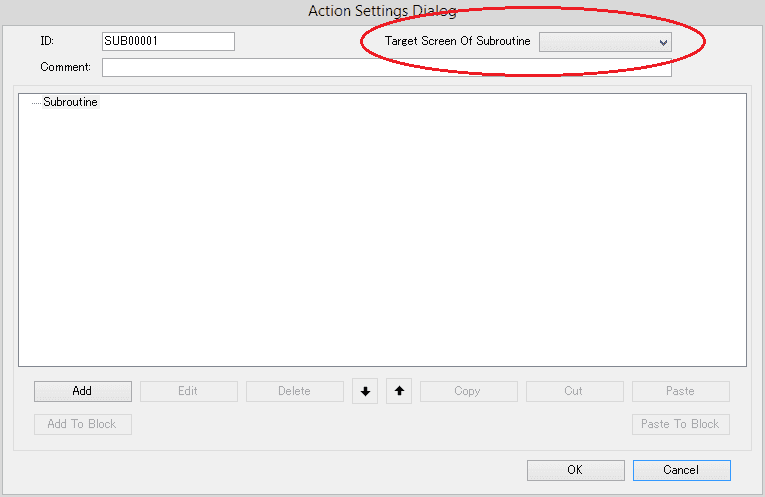765x497 pixels.
Task: Click inside the Comment text field
Action: [386, 68]
